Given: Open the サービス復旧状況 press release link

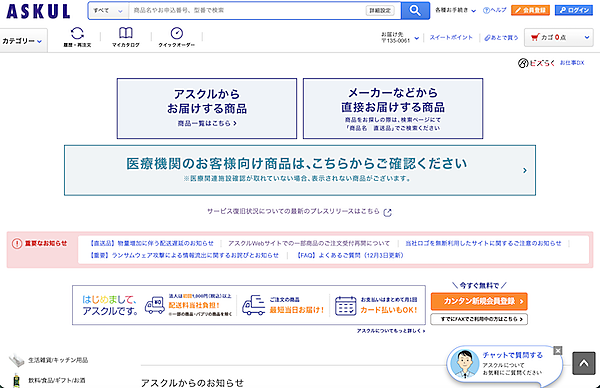Looking at the screenshot, I should 293,211.
